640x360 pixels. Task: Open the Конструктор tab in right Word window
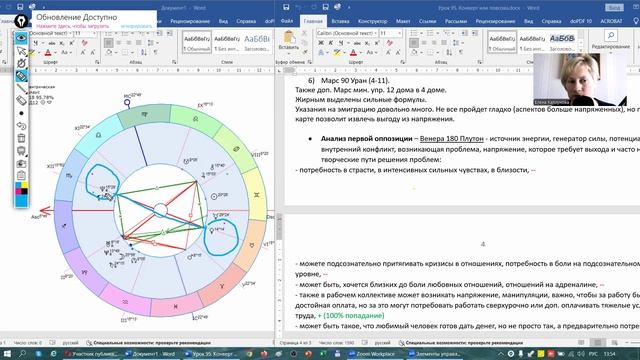coord(372,21)
